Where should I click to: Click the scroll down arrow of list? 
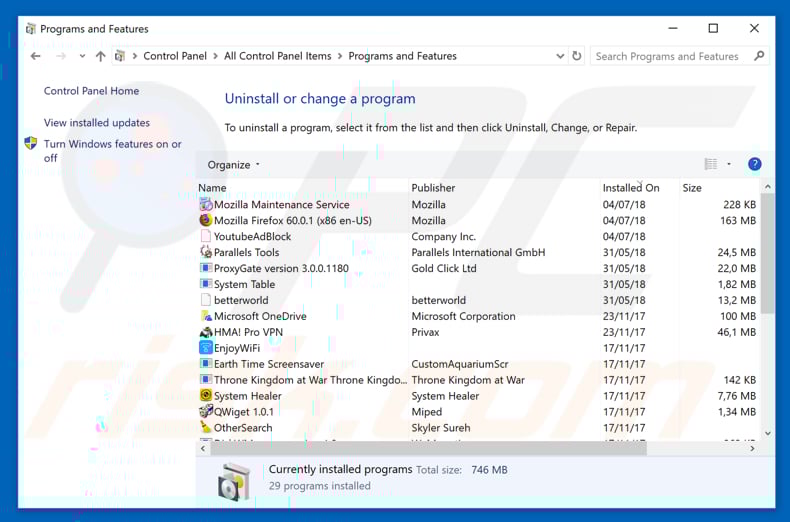tap(767, 433)
